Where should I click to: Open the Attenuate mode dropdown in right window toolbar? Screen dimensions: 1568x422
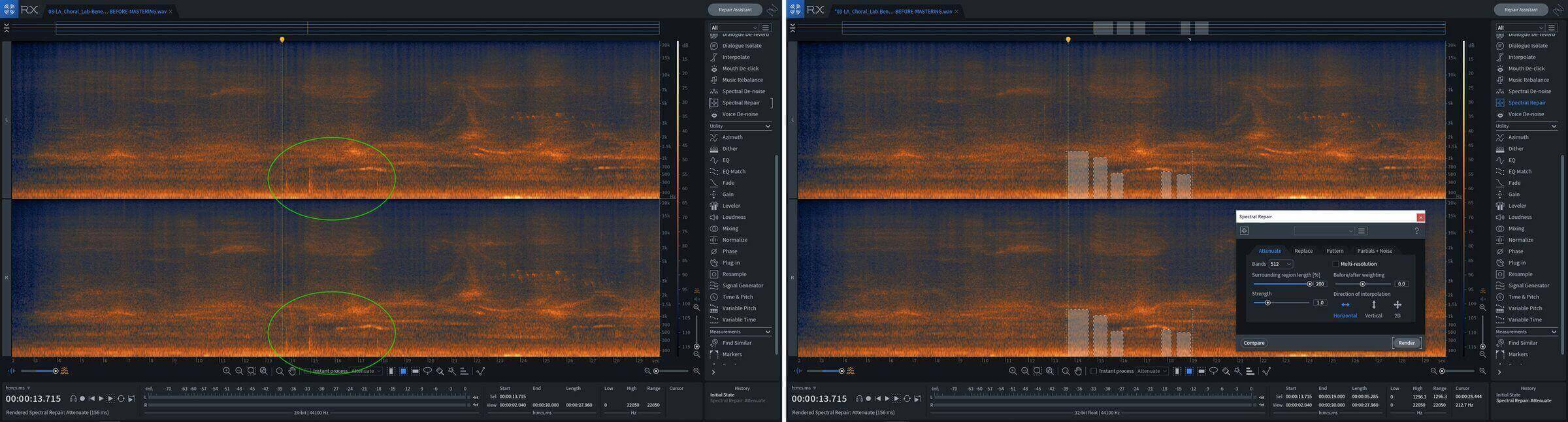coord(1151,371)
